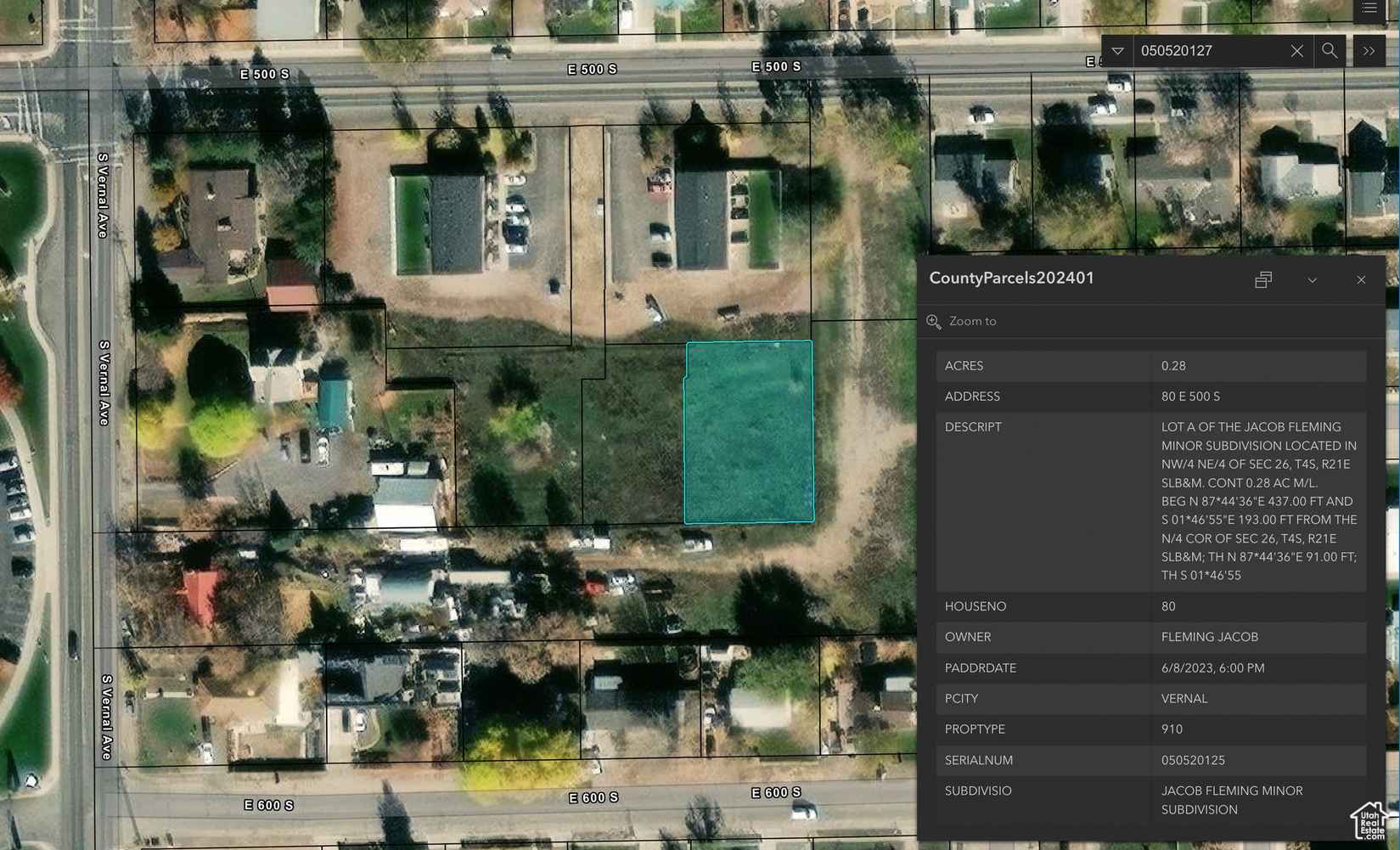This screenshot has height=850, width=1400.
Task: Open the layer list menu icon
Action: (x=1369, y=8)
